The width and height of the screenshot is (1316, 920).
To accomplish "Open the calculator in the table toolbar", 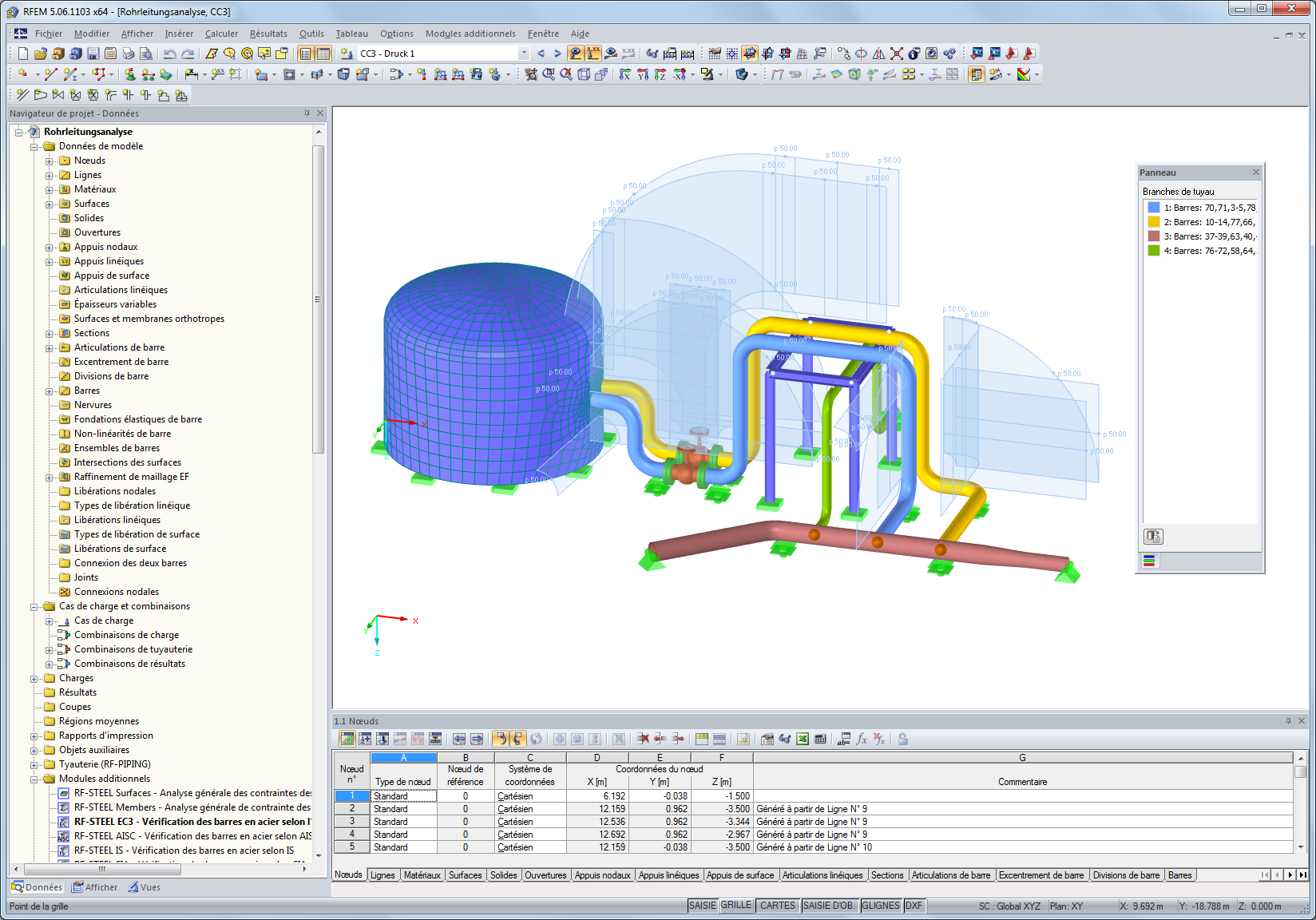I will pyautogui.click(x=821, y=739).
